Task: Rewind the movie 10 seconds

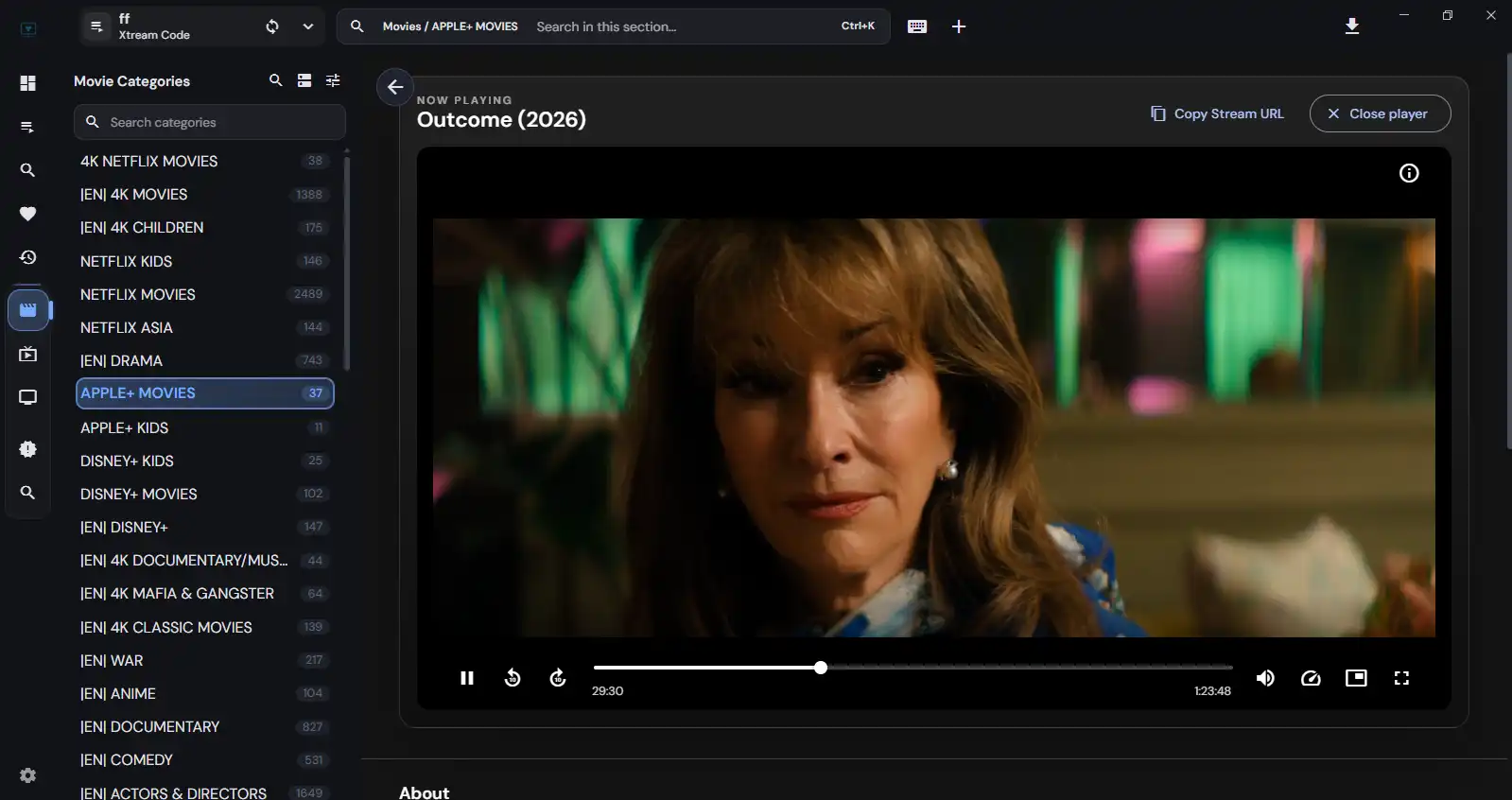Action: 513,678
